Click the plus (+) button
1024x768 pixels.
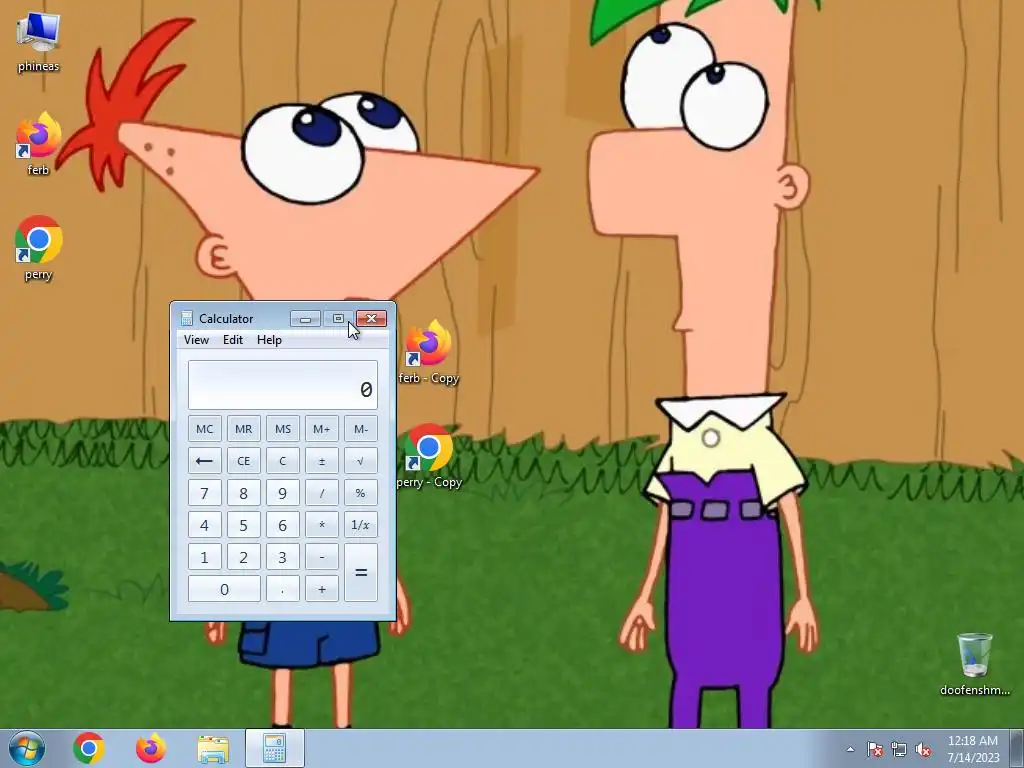click(322, 589)
